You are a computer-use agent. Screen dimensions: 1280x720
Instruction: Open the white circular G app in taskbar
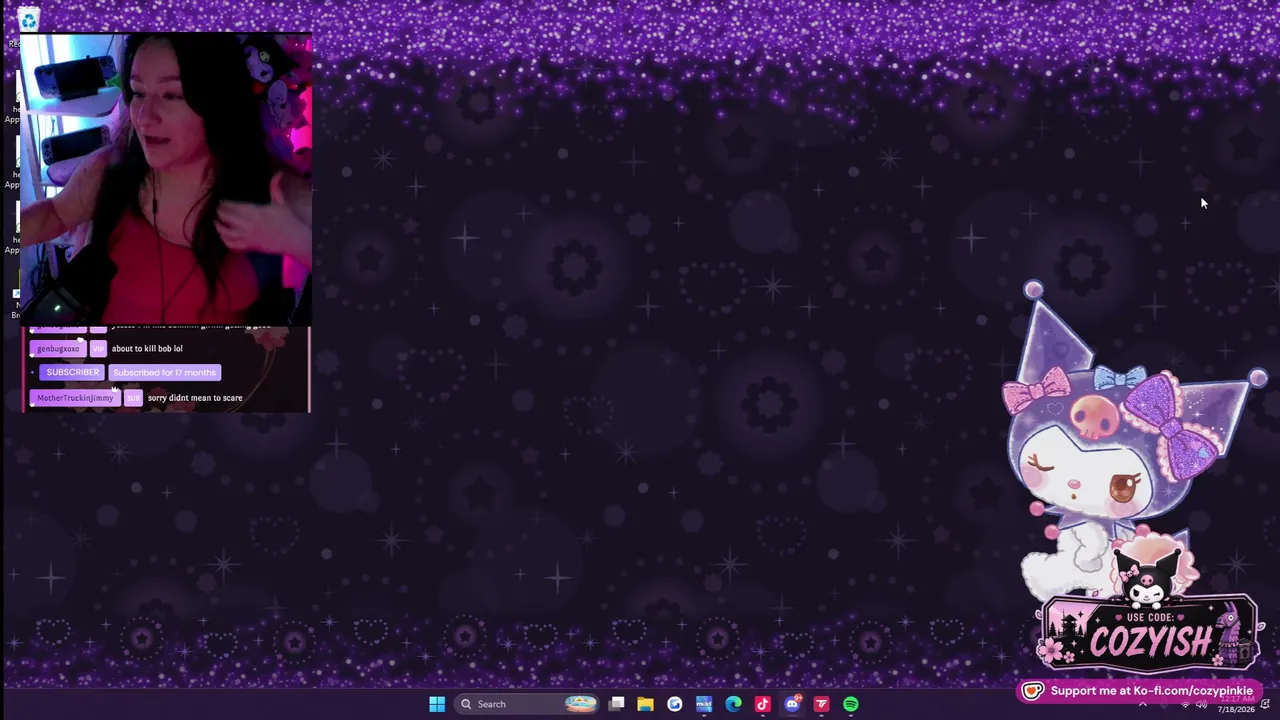click(x=675, y=704)
